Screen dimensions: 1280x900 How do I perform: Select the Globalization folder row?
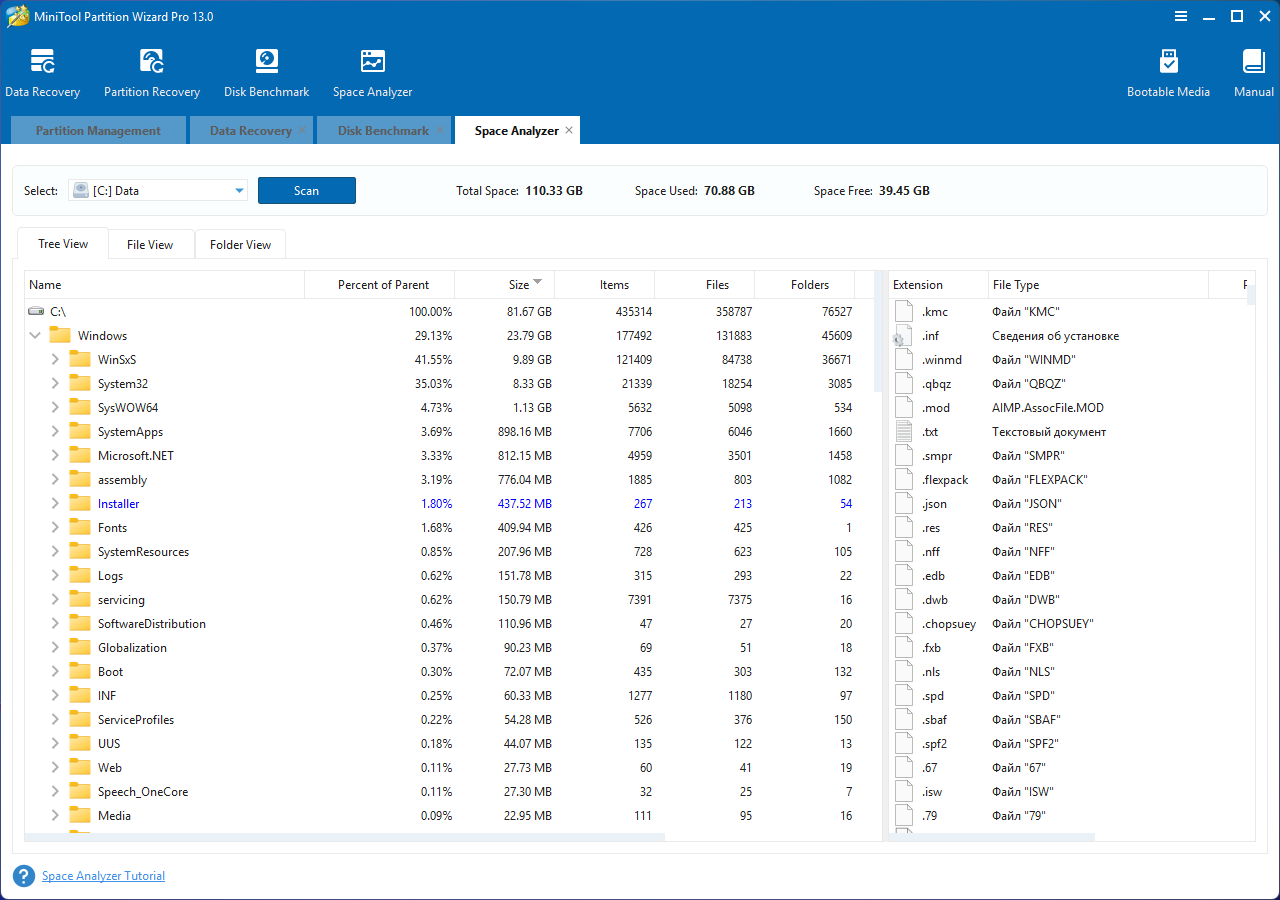click(x=448, y=648)
